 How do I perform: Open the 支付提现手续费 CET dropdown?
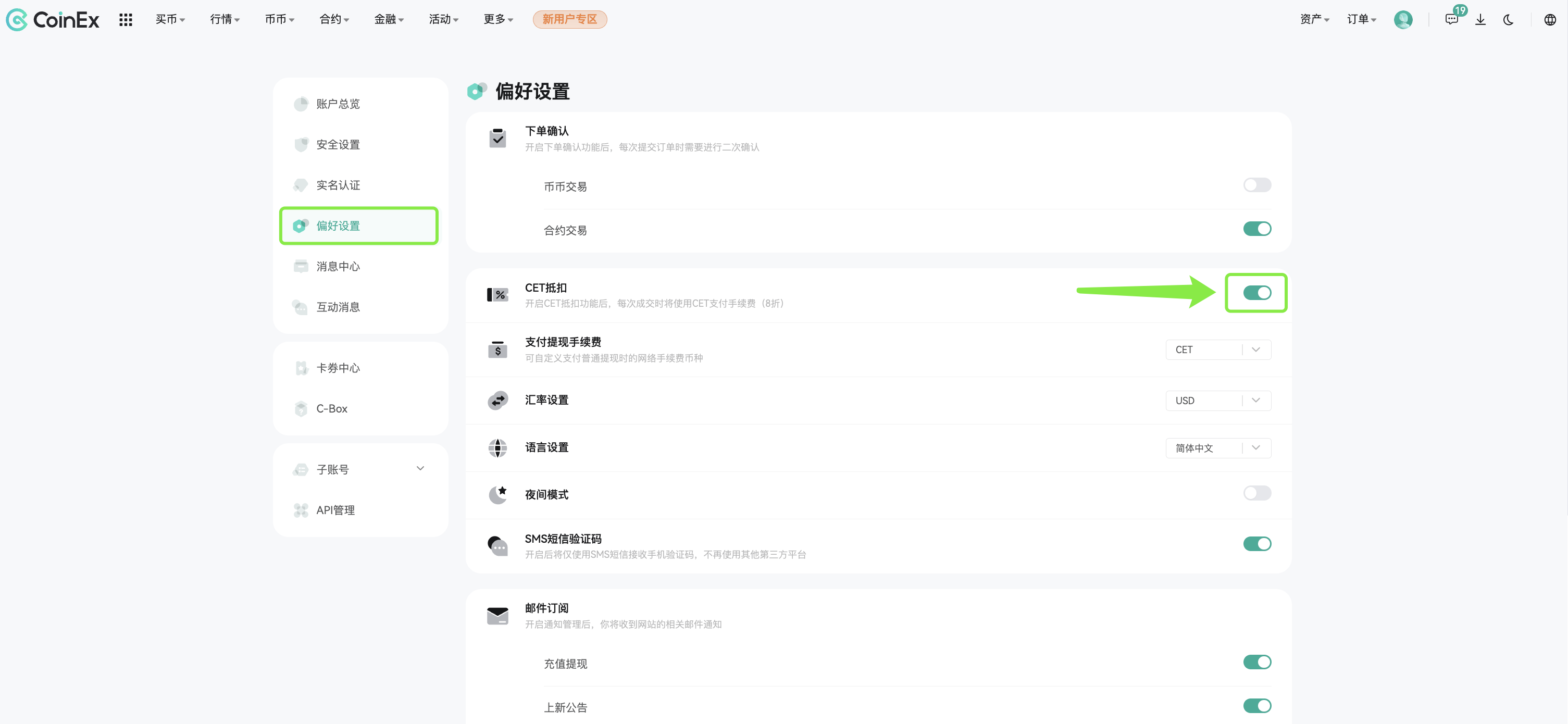pos(1218,350)
